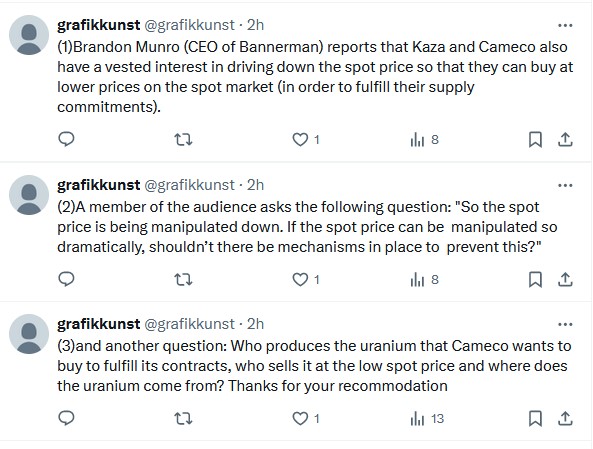Screen dimensions: 593x449
Task: View the third tweet's 13 views analytics
Action: click(x=427, y=419)
